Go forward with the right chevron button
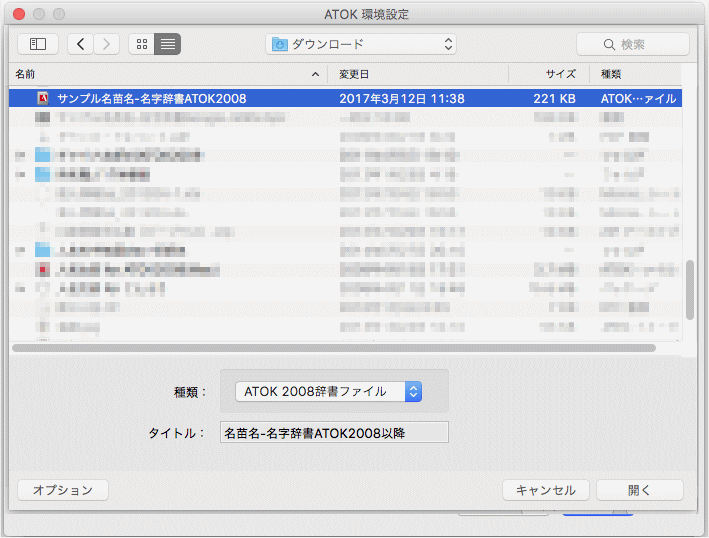Viewport: 709px width, 538px height. click(x=107, y=44)
